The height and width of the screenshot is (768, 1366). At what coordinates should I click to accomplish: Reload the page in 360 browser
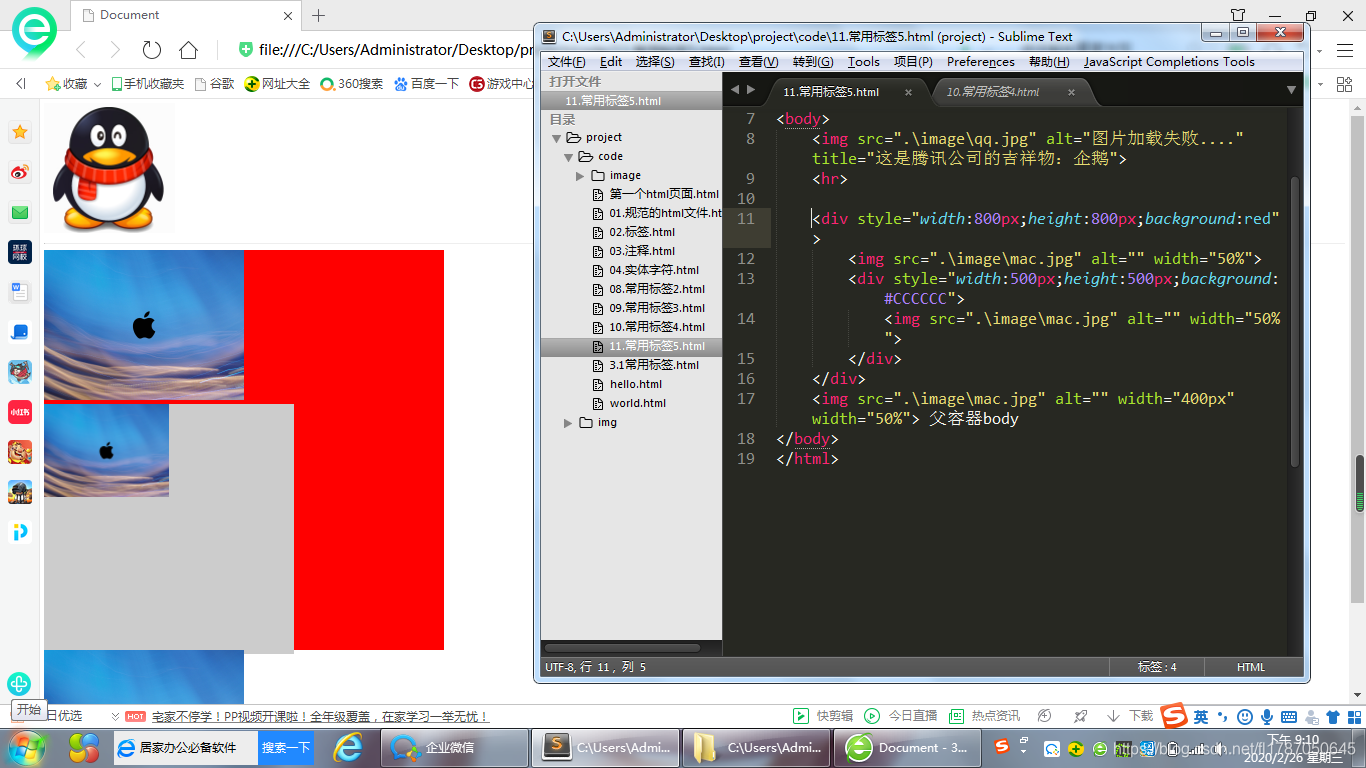152,50
